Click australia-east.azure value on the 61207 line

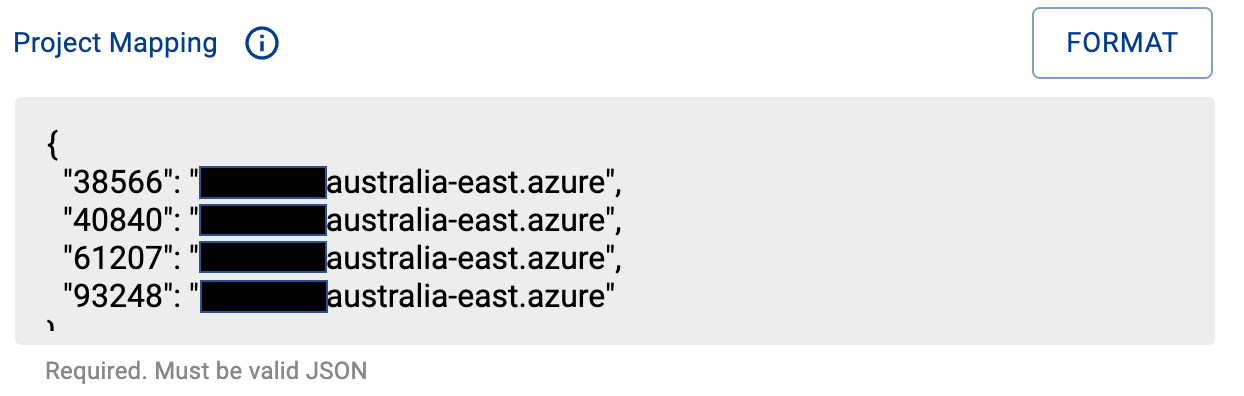(465, 258)
